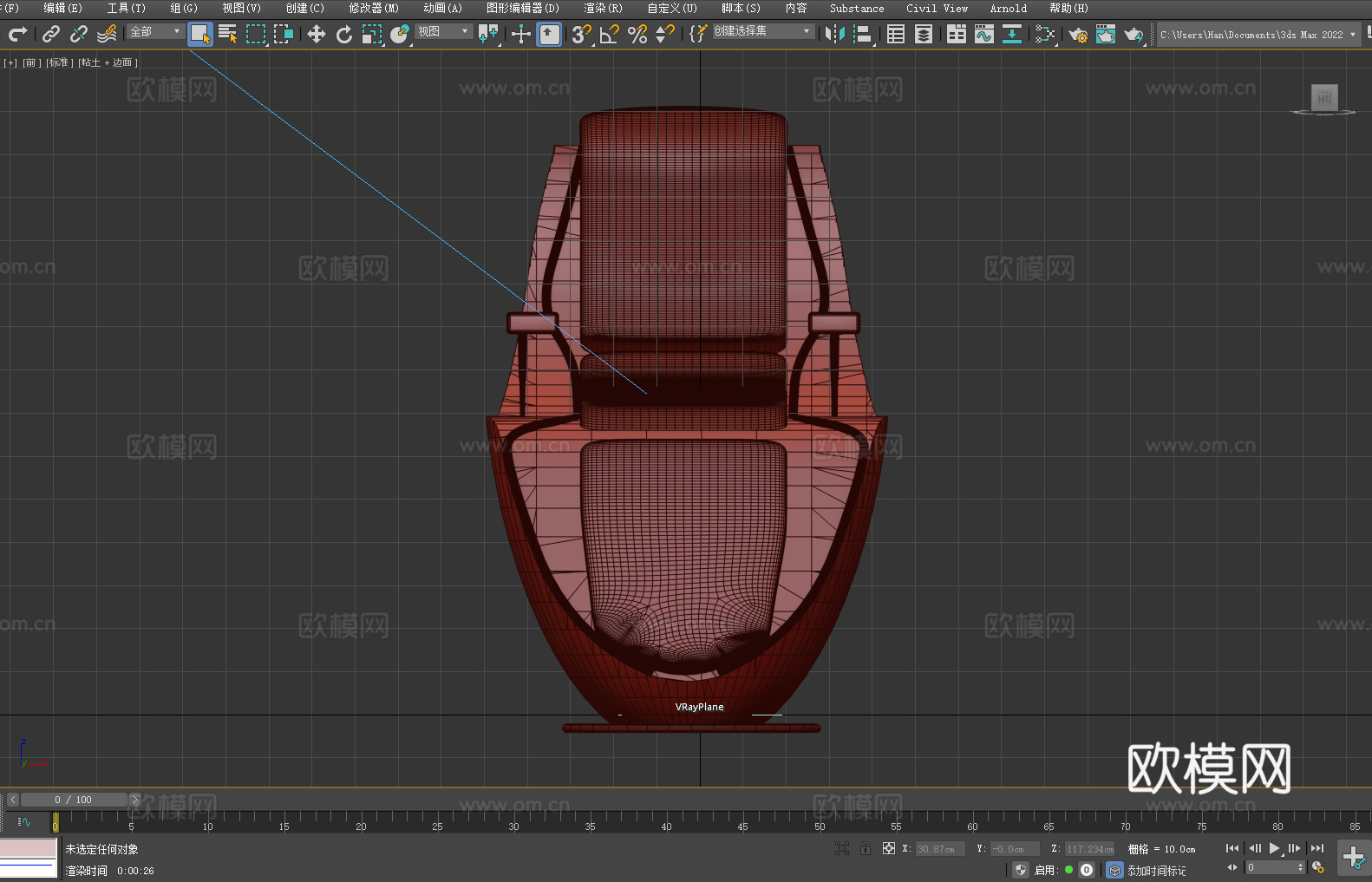Go to end frame button
The width and height of the screenshot is (1372, 882).
(x=1317, y=848)
